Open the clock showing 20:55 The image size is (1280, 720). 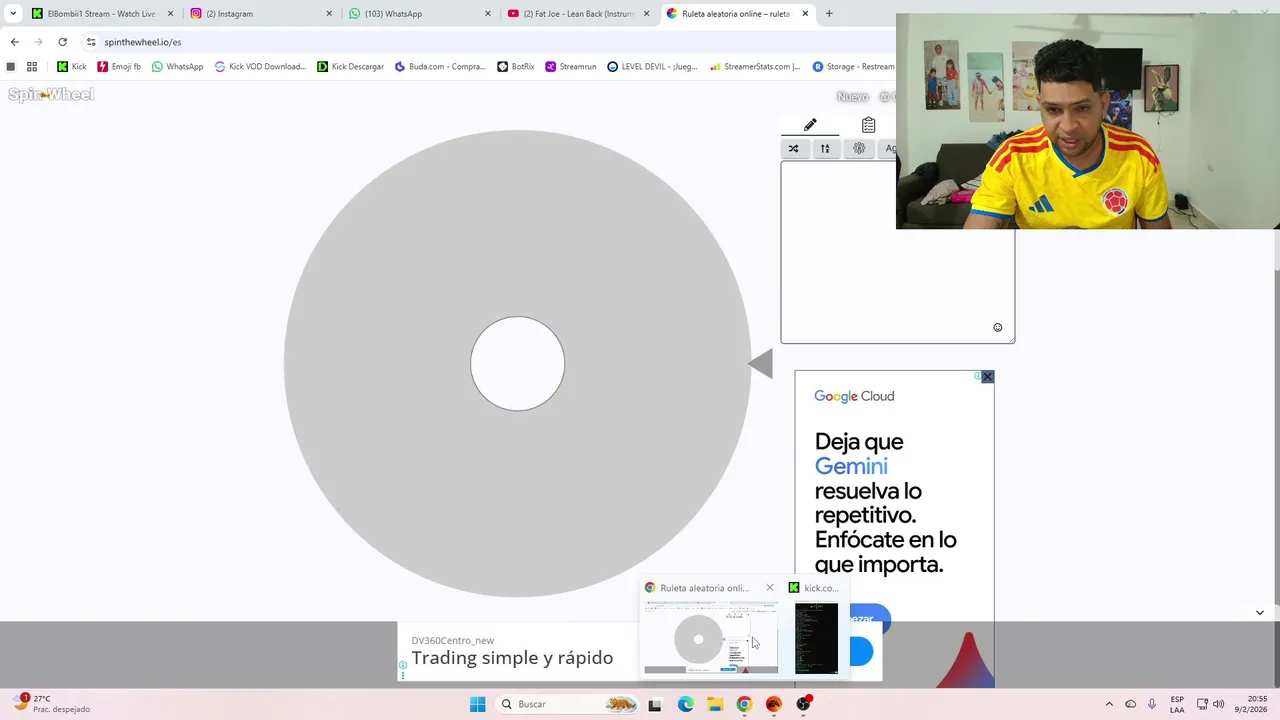point(1250,704)
